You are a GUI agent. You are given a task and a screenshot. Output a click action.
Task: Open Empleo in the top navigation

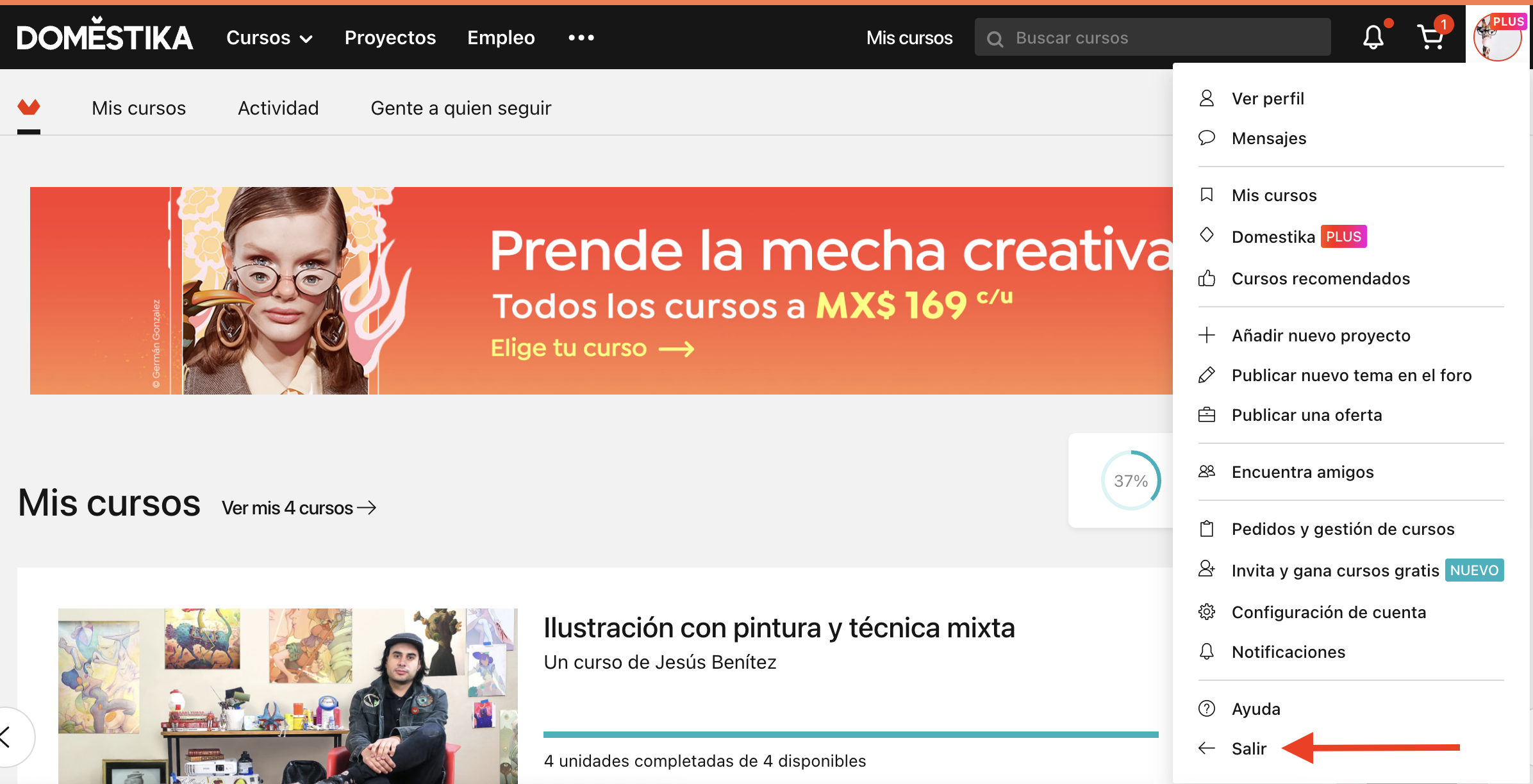(x=501, y=38)
